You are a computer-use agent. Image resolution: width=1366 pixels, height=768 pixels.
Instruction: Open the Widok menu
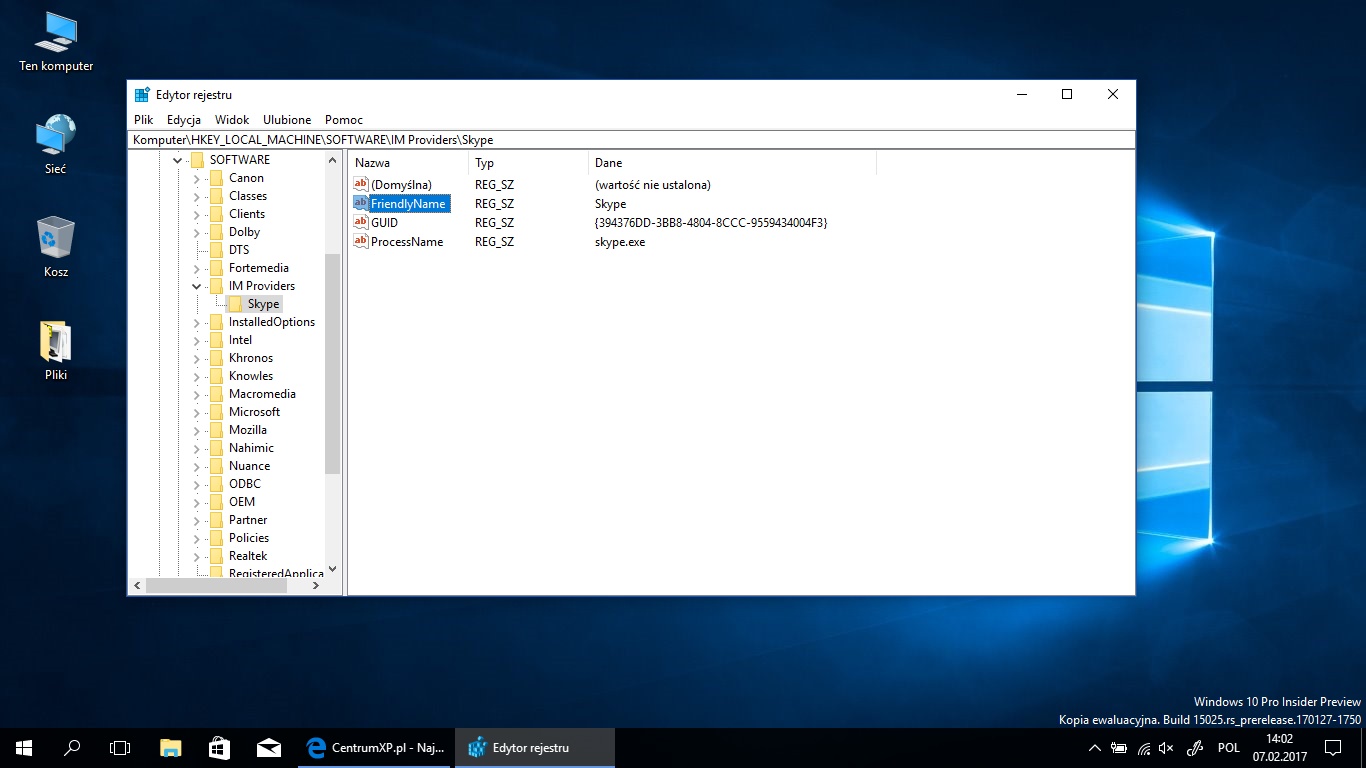point(232,119)
